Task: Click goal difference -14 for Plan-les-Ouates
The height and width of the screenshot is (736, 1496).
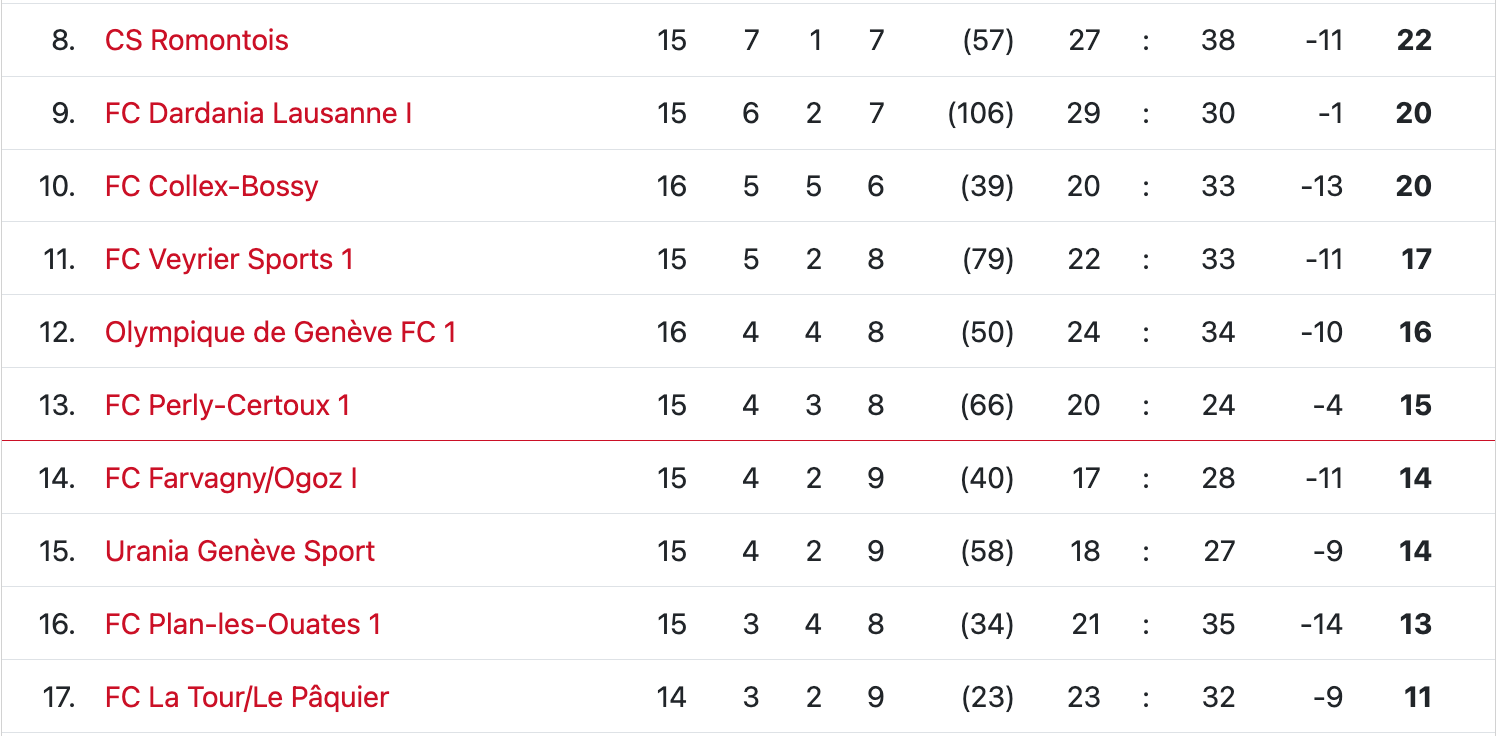Action: pyautogui.click(x=1320, y=625)
